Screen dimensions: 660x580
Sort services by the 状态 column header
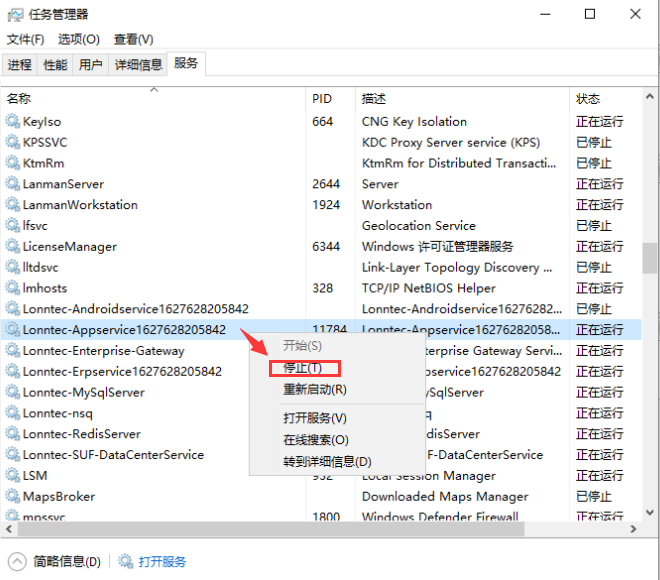[x=605, y=98]
